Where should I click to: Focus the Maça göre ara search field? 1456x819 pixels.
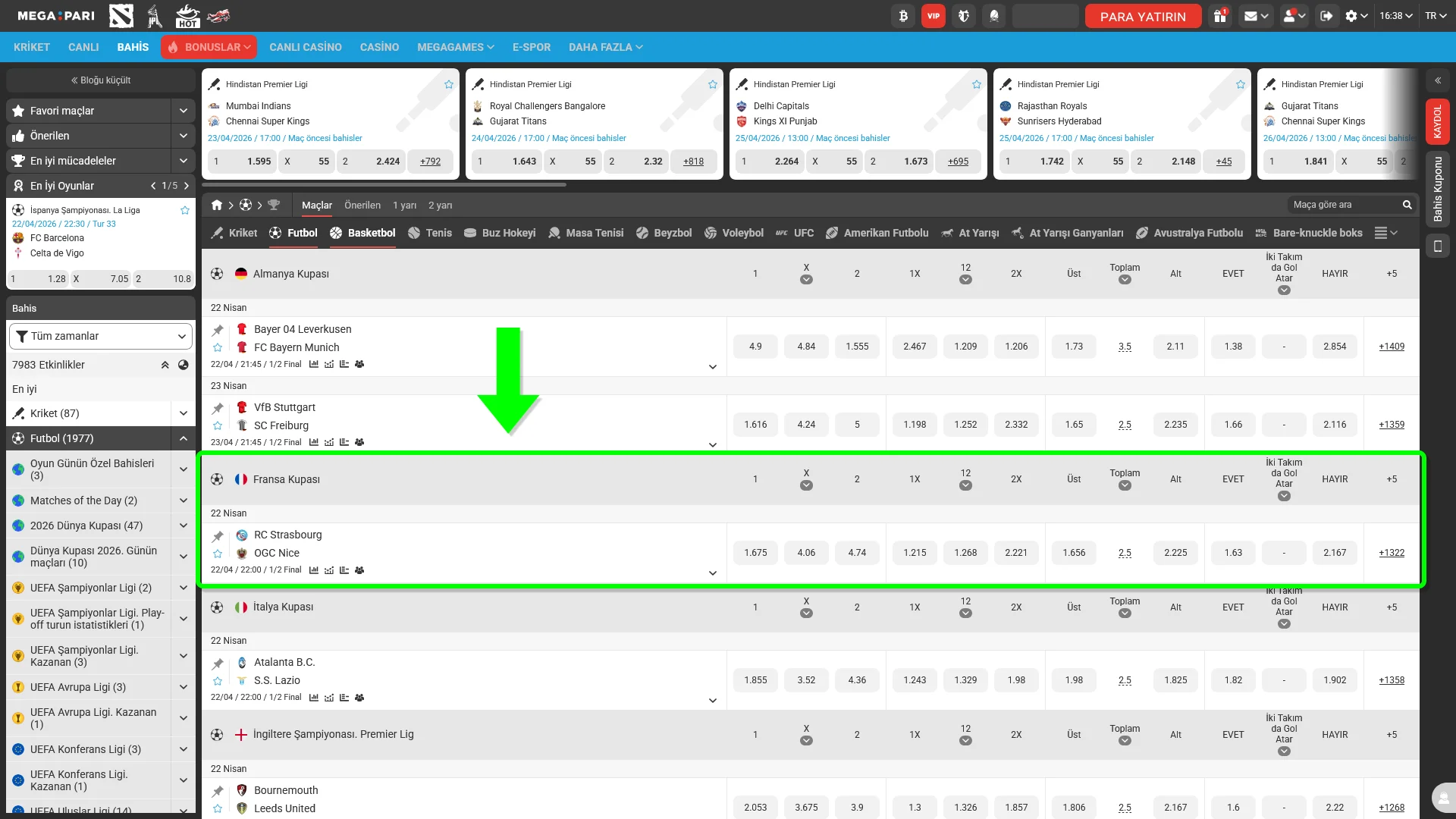coord(1344,205)
